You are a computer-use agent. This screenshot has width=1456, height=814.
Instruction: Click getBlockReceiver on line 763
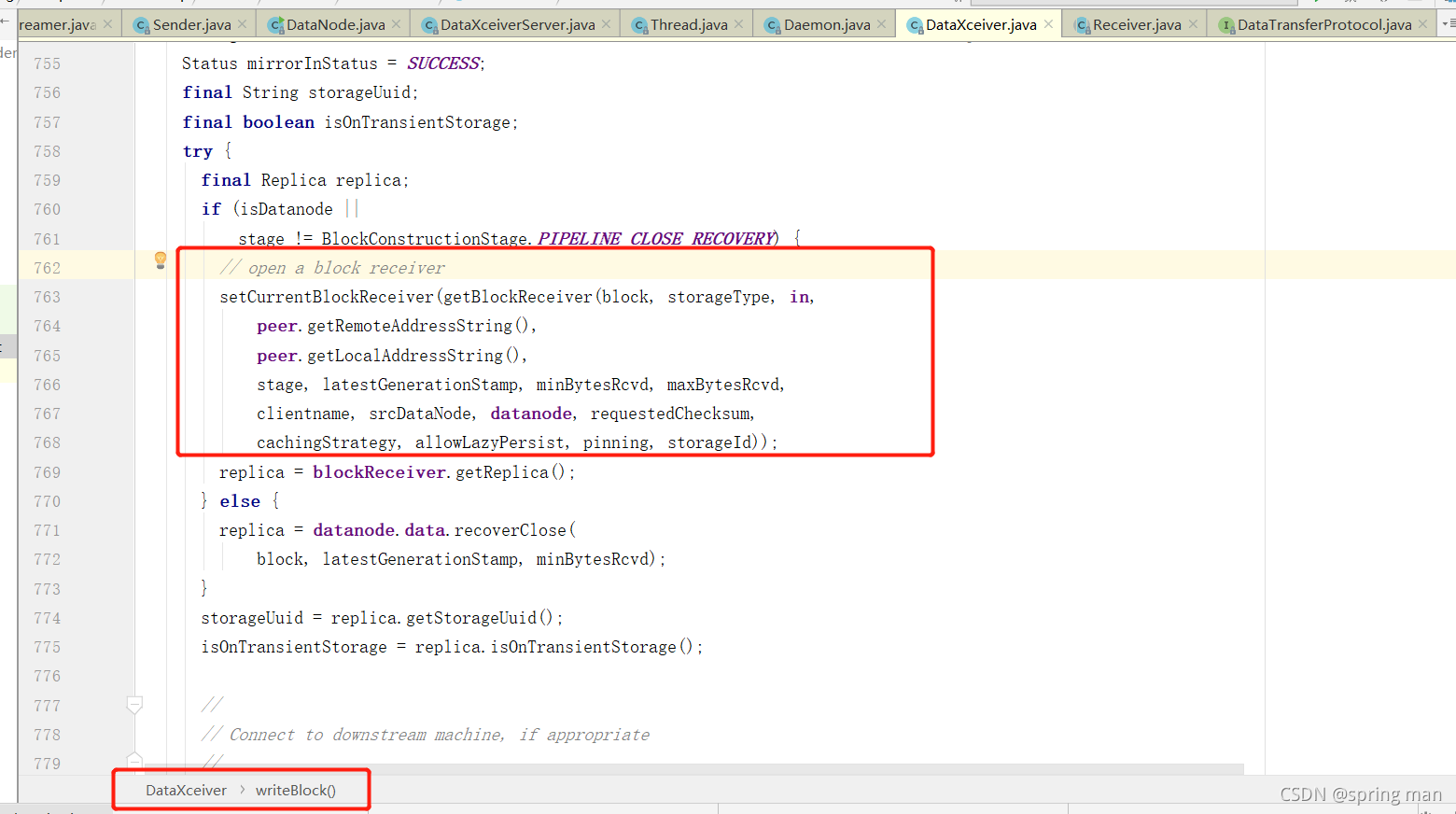click(x=517, y=297)
